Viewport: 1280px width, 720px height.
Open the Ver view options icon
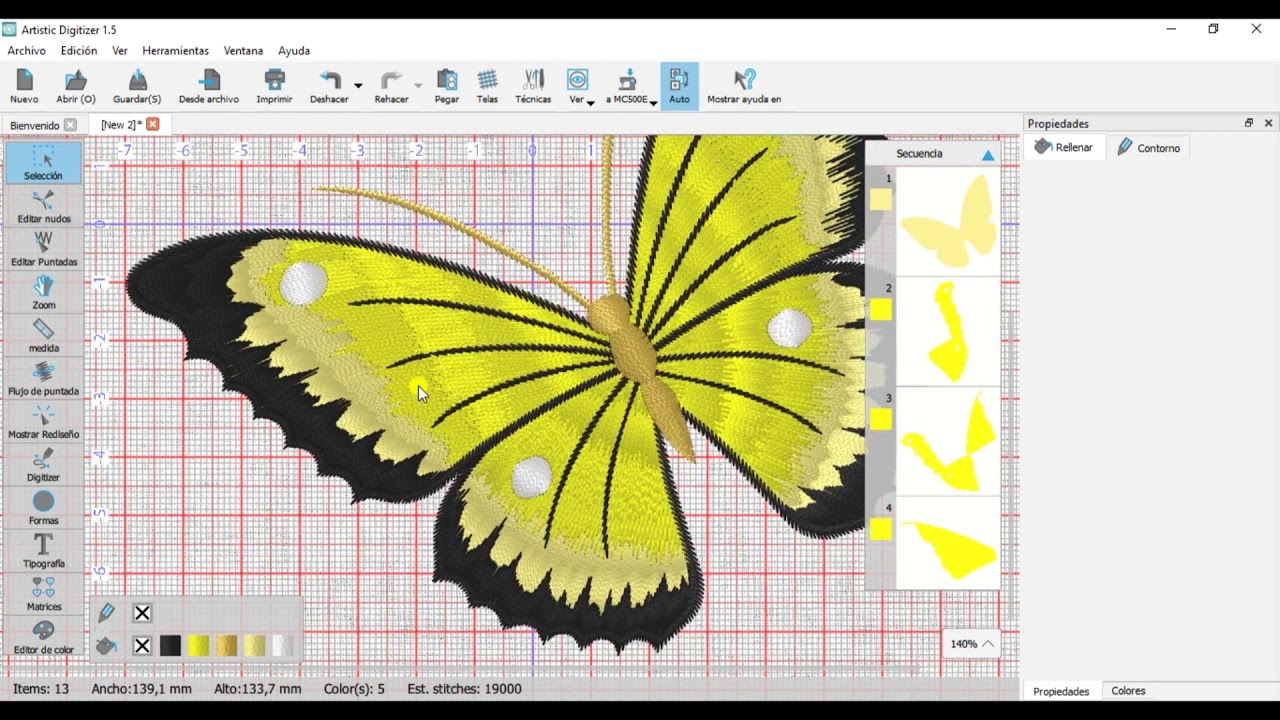point(577,86)
